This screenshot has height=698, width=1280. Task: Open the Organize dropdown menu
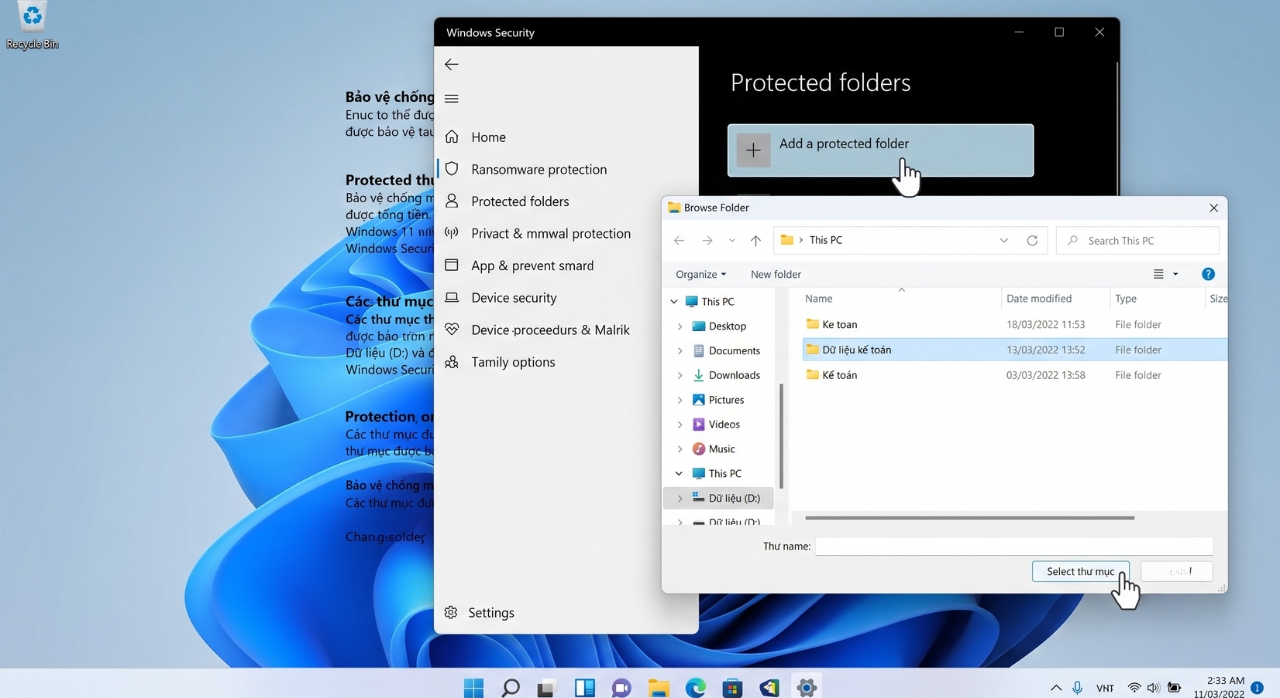(700, 274)
